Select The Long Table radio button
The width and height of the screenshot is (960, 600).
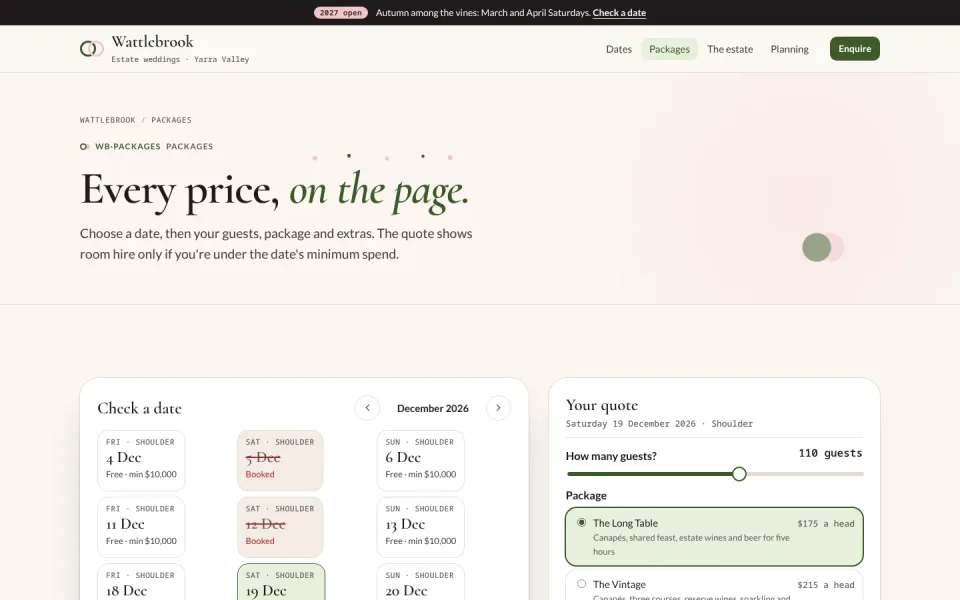click(x=582, y=522)
